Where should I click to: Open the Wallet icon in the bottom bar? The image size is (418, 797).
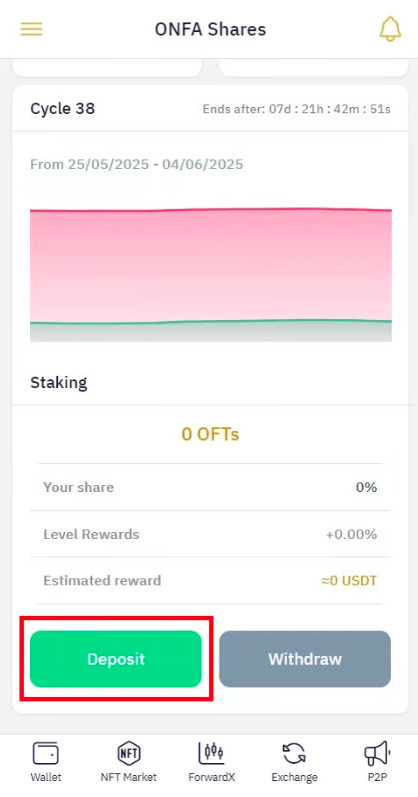46,753
